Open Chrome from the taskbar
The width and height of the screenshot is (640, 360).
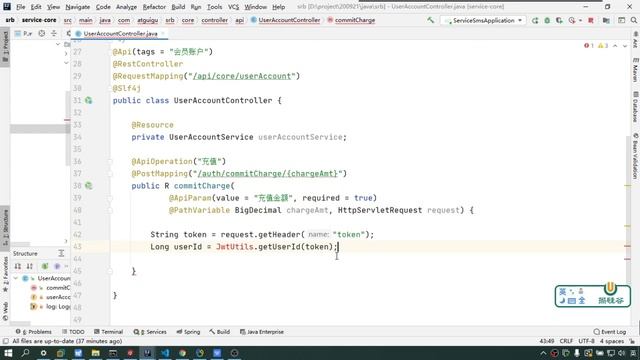point(182,353)
